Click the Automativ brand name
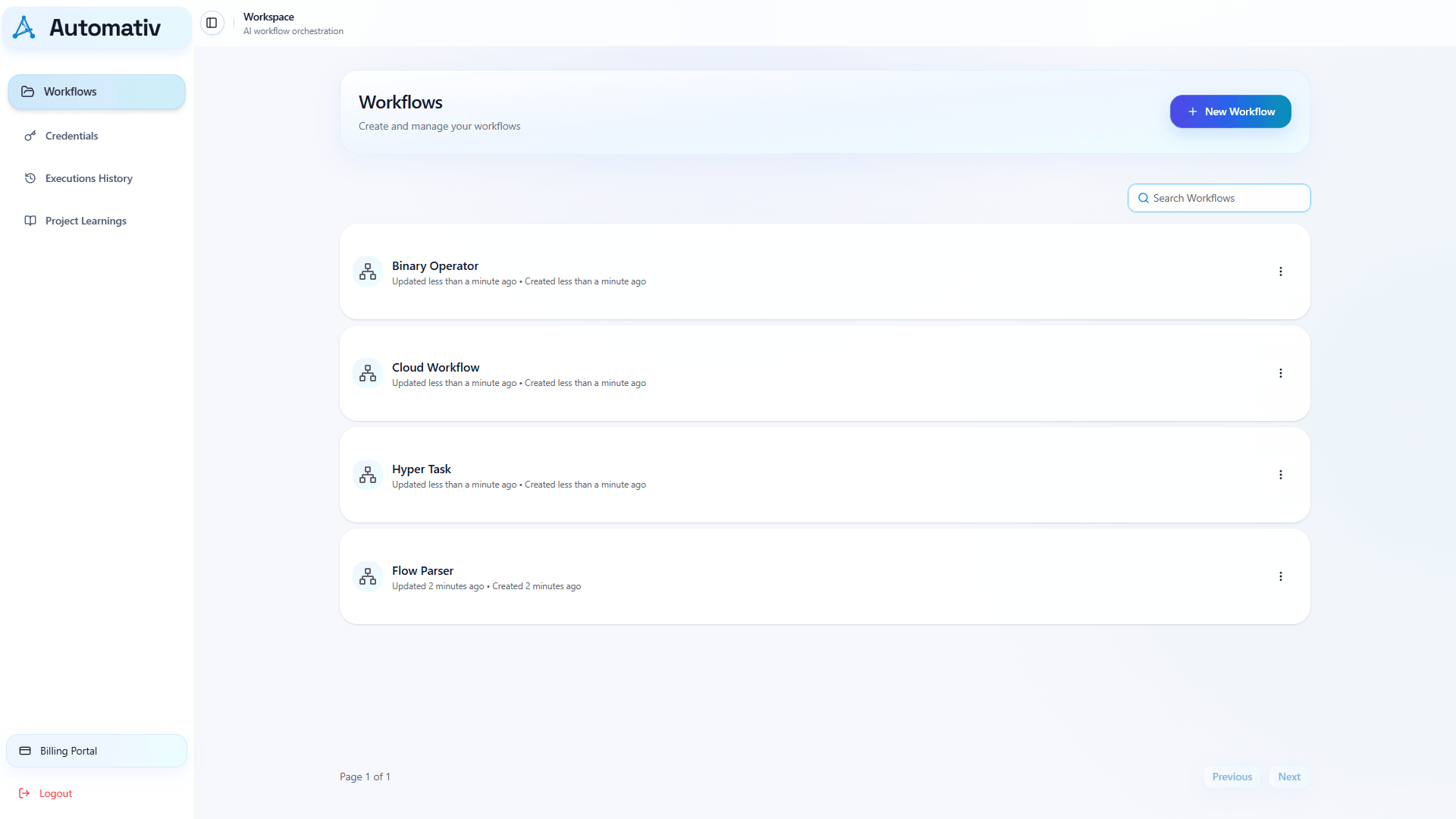Image resolution: width=1456 pixels, height=819 pixels. (105, 27)
